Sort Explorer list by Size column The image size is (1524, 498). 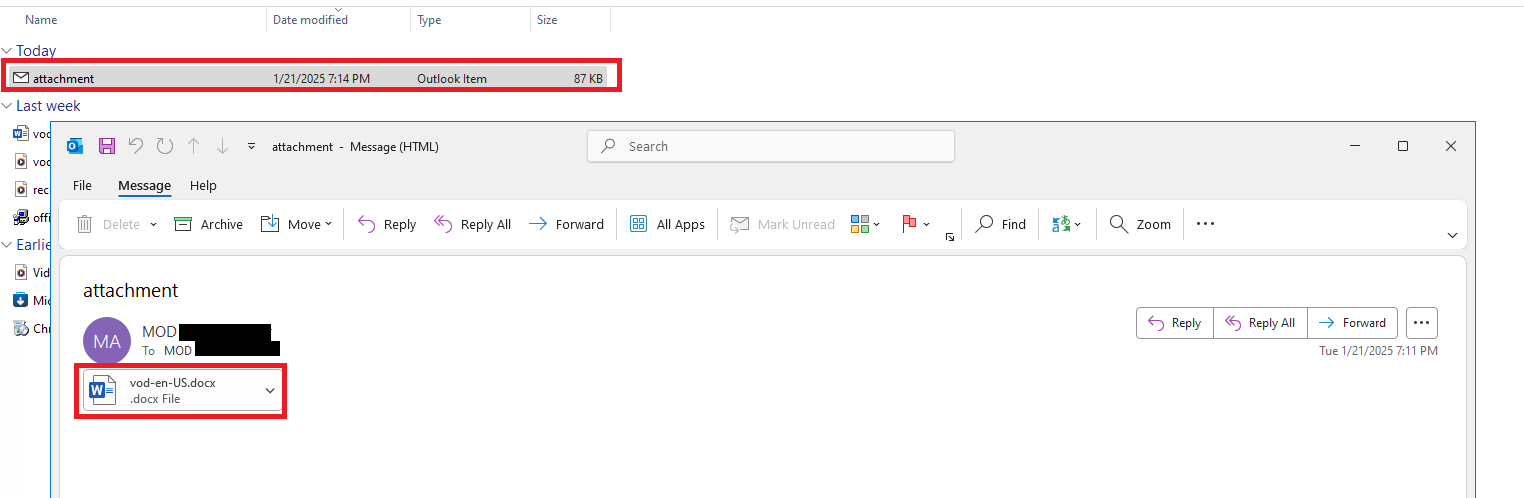[547, 20]
